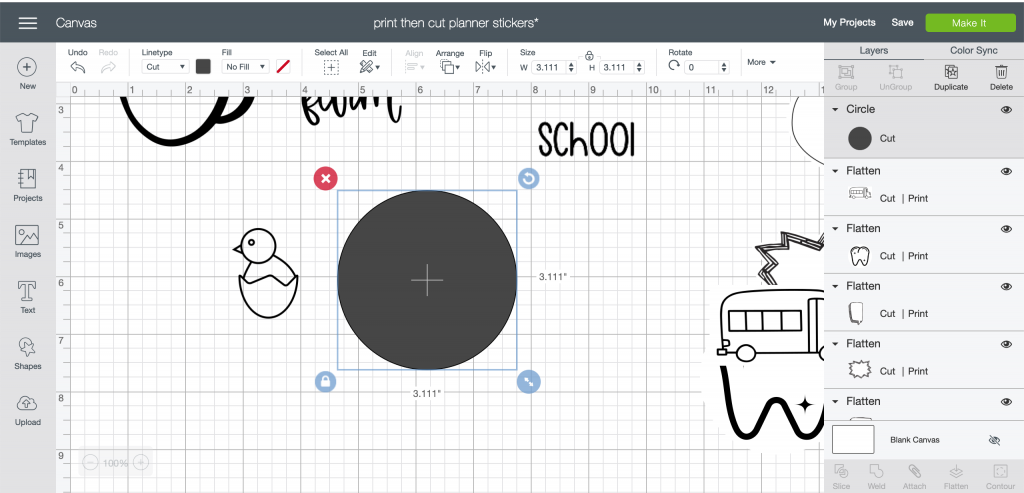Hide the school bus Flatten layer
The width and height of the screenshot is (1024, 493).
point(1006,171)
